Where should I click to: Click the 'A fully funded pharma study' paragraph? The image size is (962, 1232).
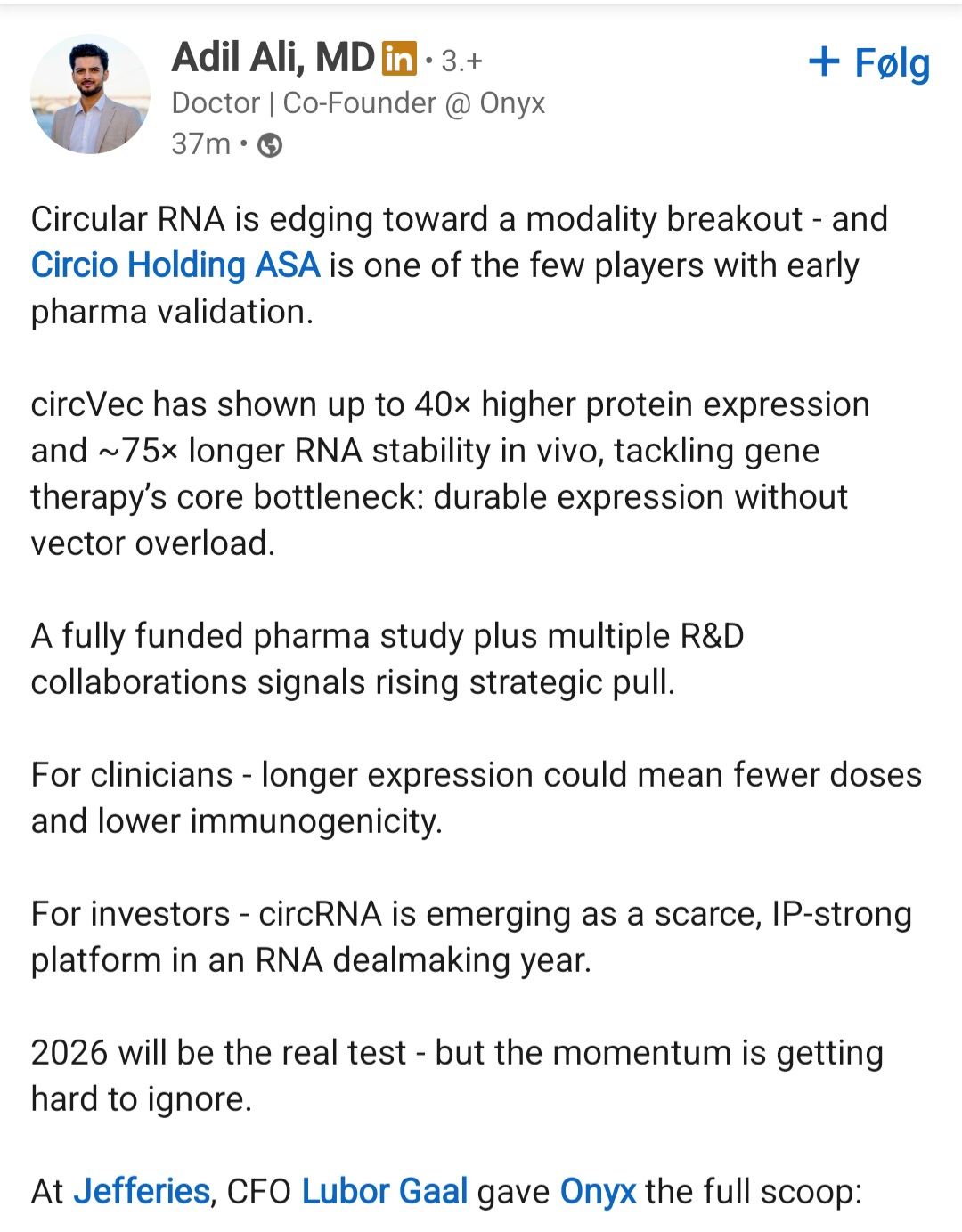387,659
